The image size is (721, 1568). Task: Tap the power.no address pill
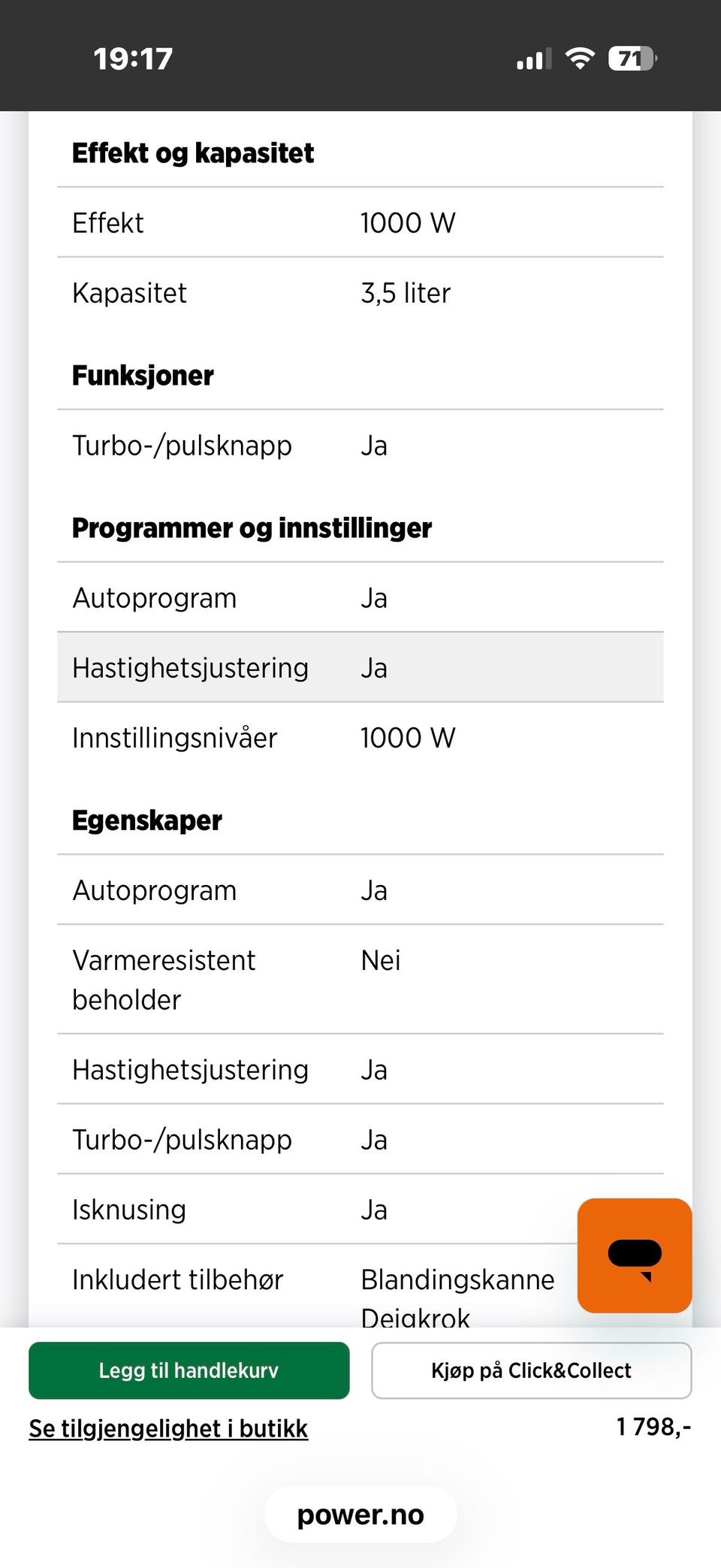[360, 1515]
